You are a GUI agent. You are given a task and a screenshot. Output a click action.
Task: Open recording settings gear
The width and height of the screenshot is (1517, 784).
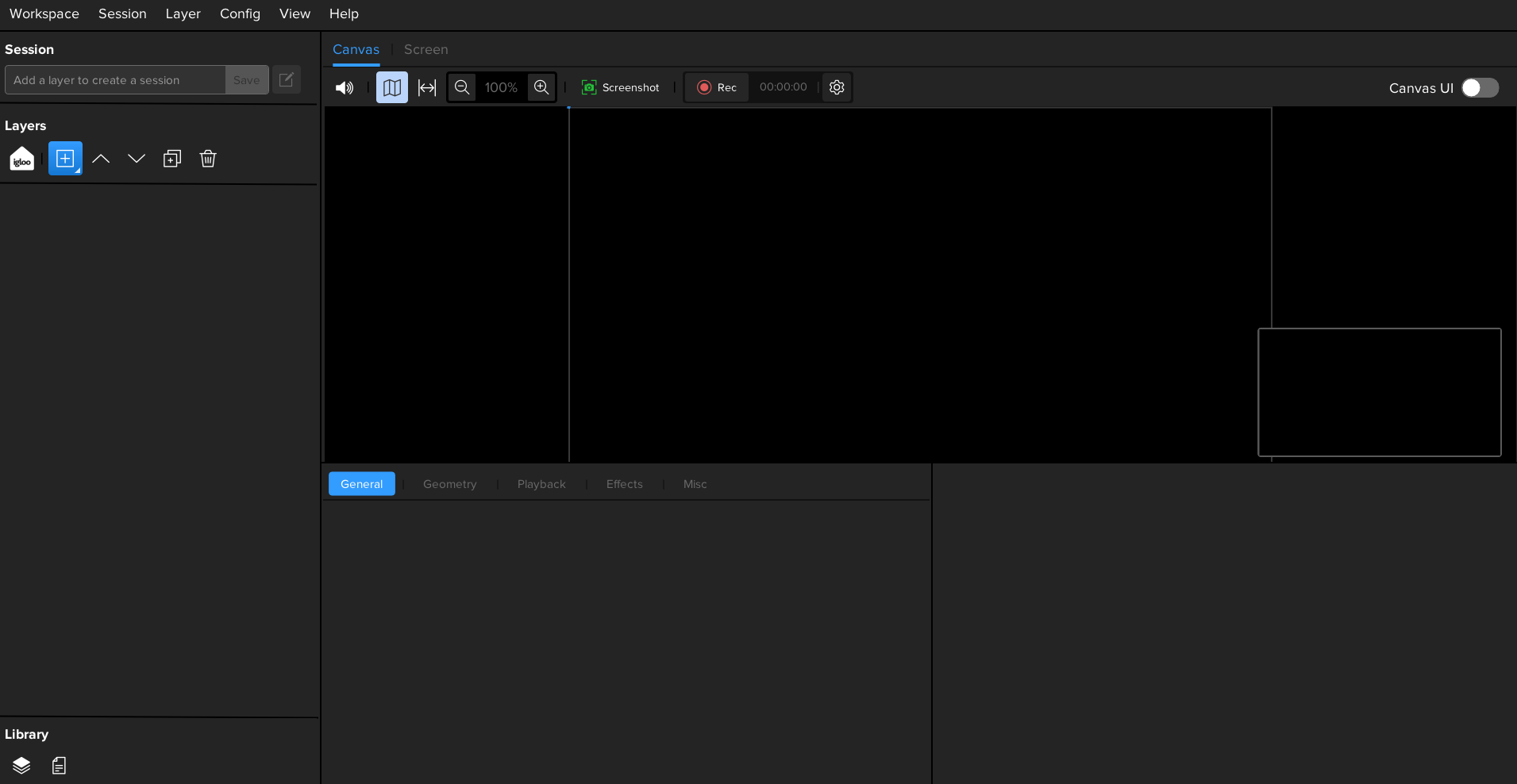coord(836,87)
